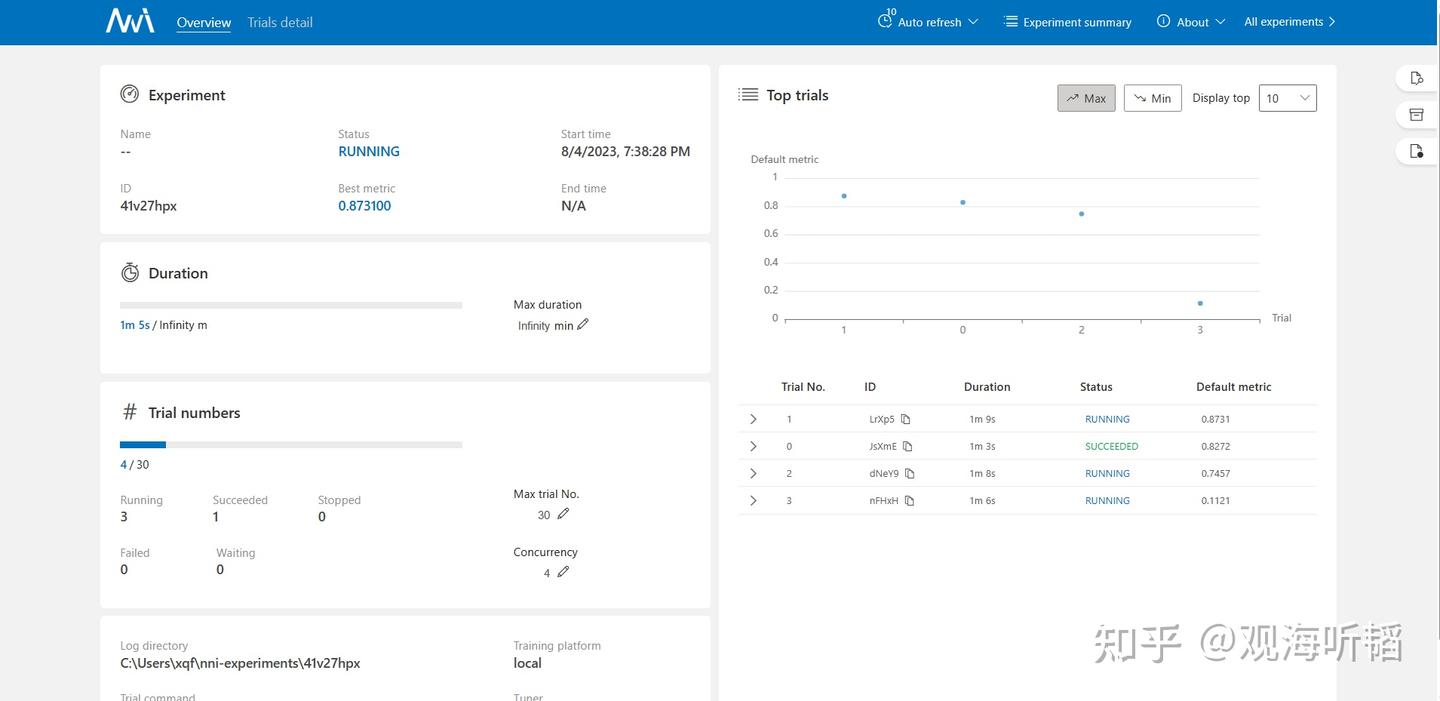Edit Max trial No. with pencil icon

click(563, 514)
